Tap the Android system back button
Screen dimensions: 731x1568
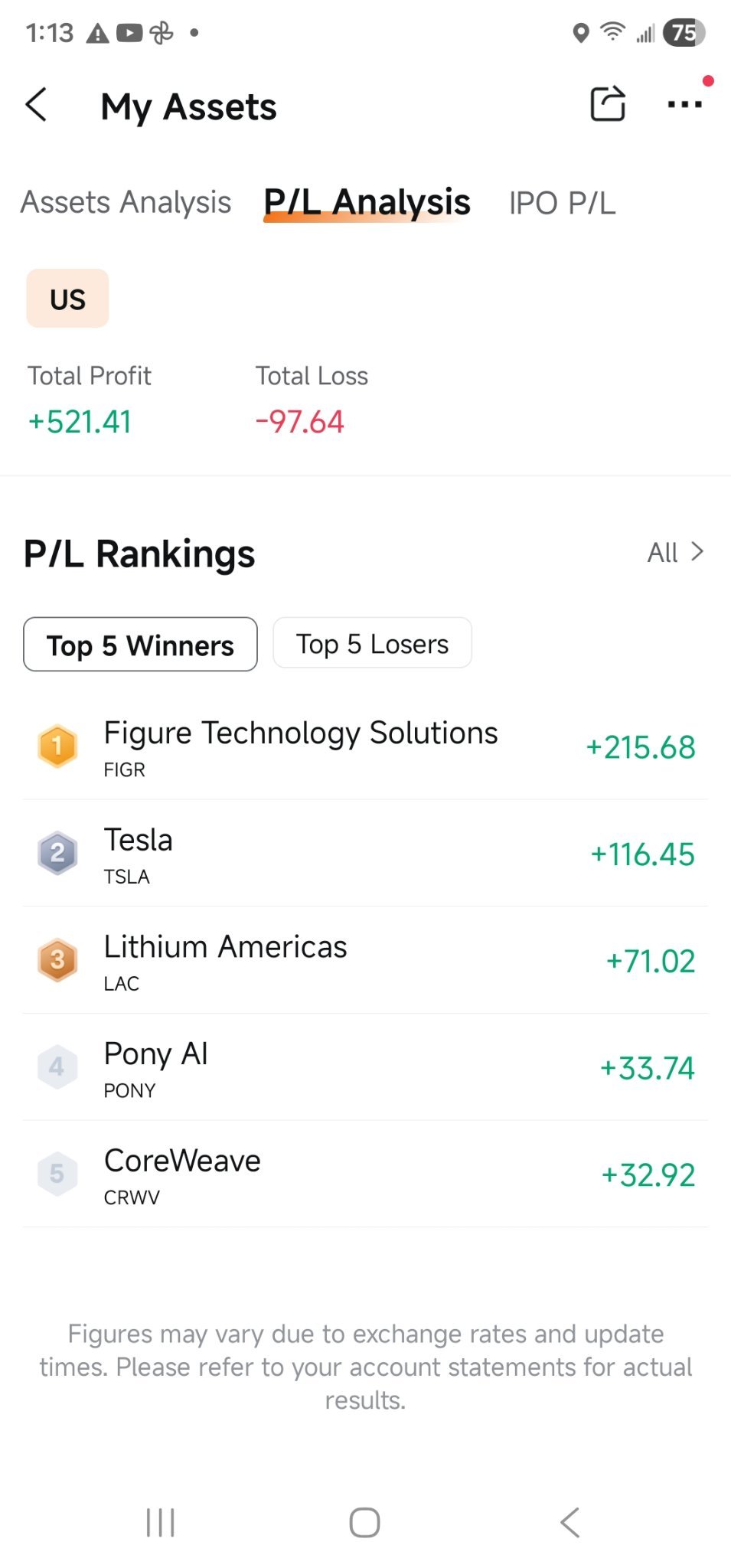pos(569,1522)
